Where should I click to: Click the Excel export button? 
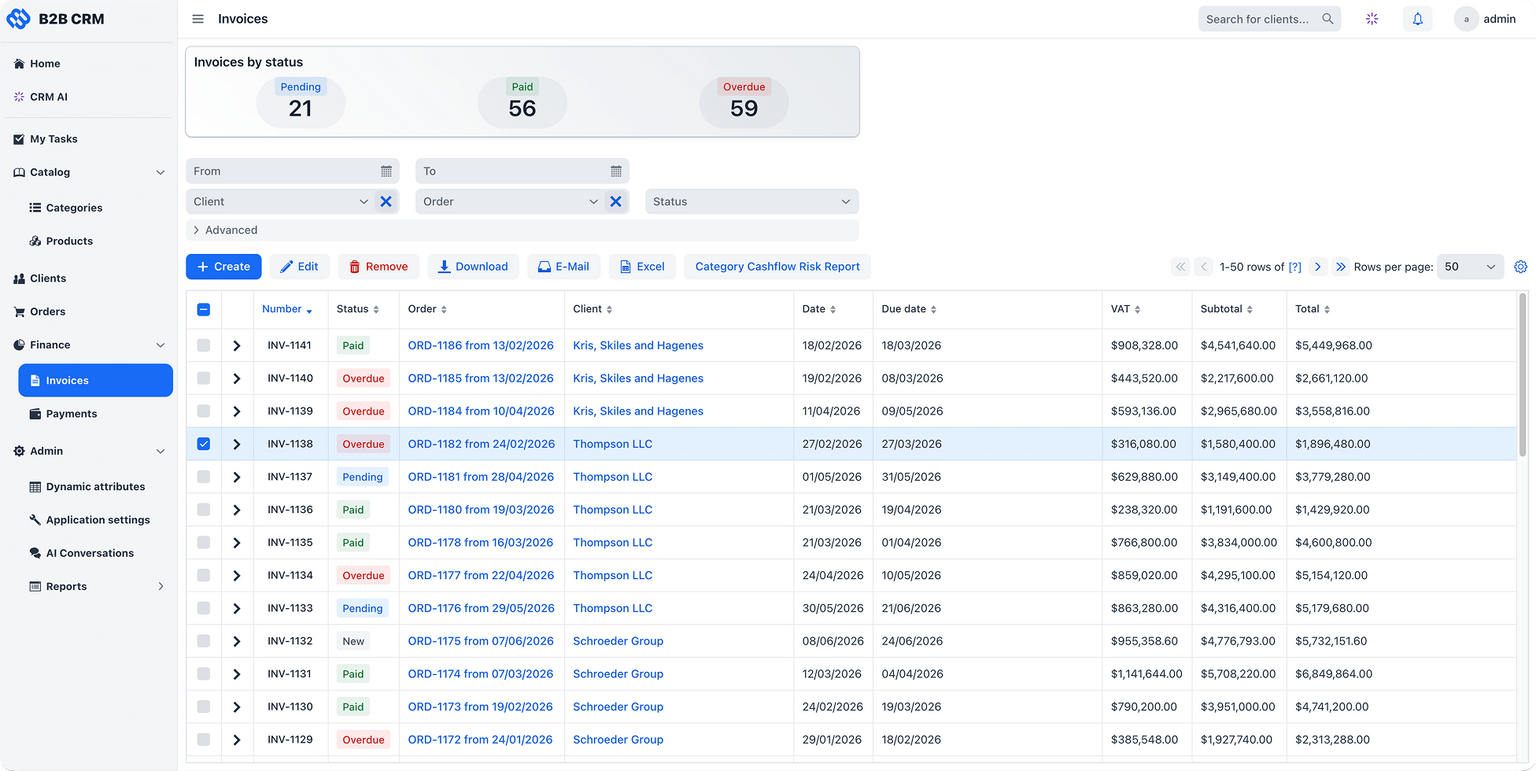pyautogui.click(x=642, y=267)
